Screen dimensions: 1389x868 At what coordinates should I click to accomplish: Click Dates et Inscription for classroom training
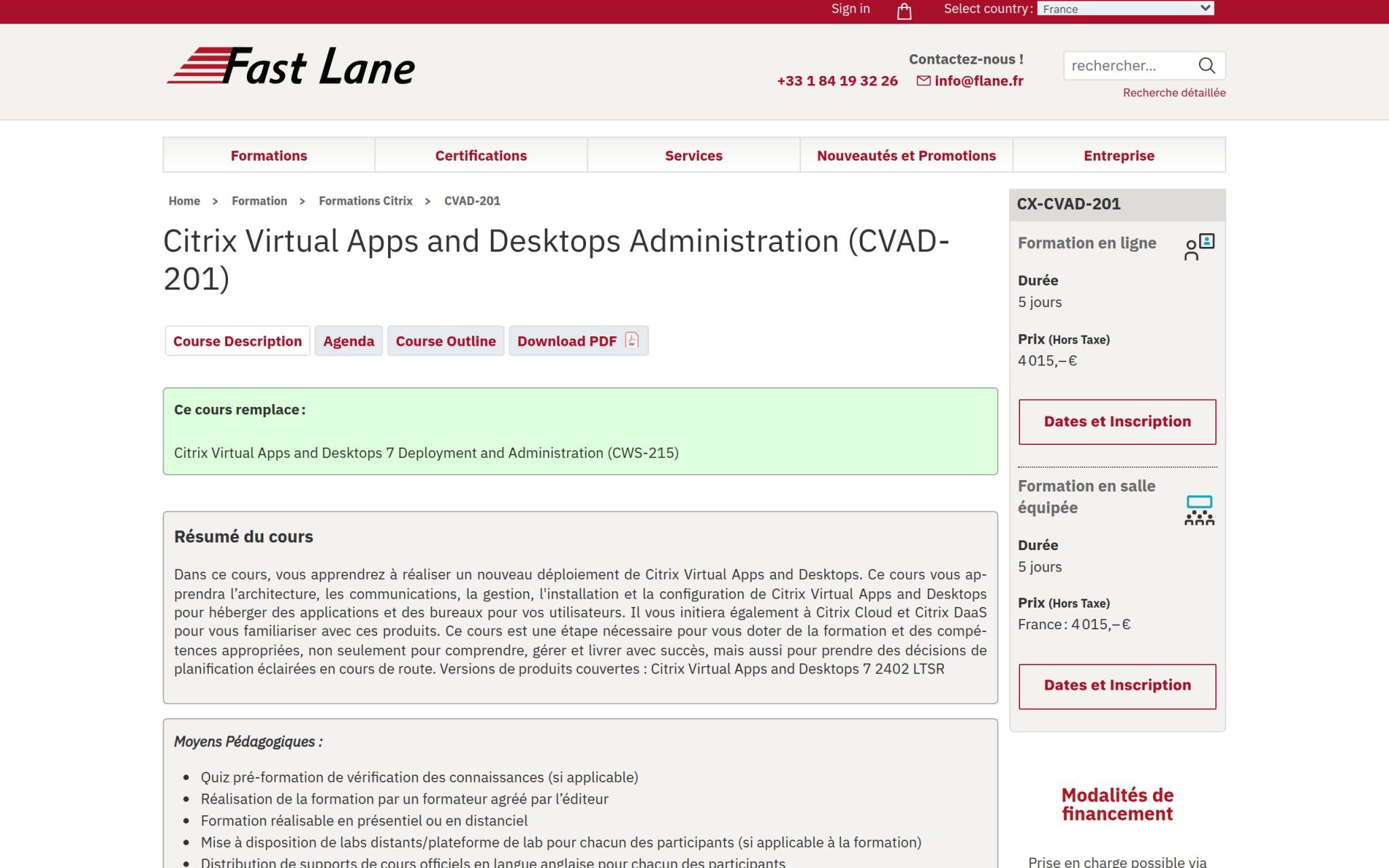click(x=1117, y=686)
